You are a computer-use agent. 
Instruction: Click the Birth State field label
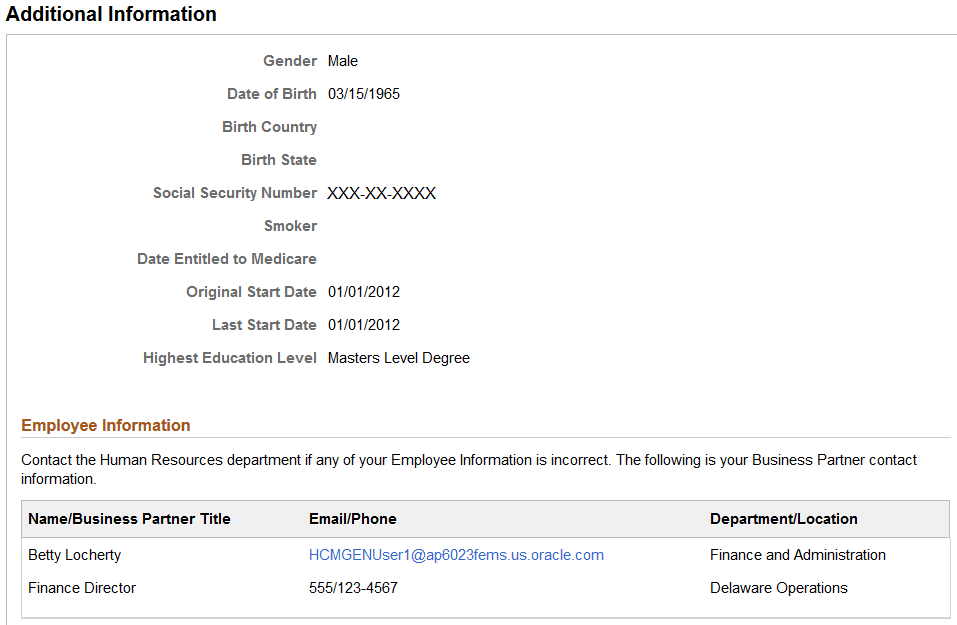tap(278, 160)
